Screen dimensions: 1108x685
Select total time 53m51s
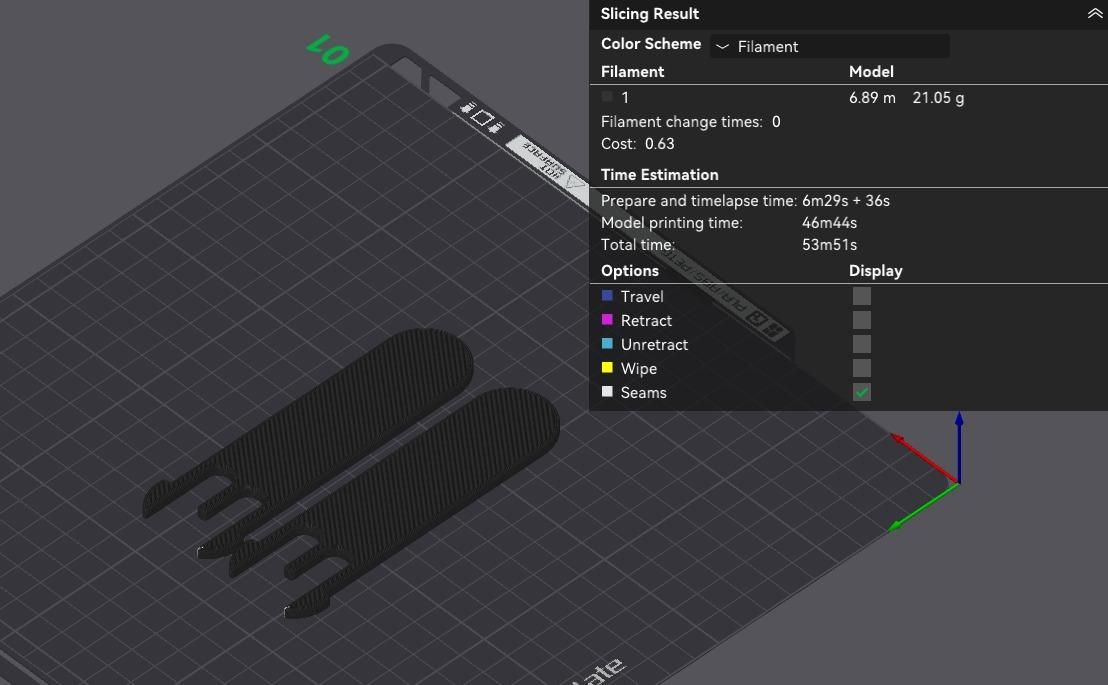[829, 245]
